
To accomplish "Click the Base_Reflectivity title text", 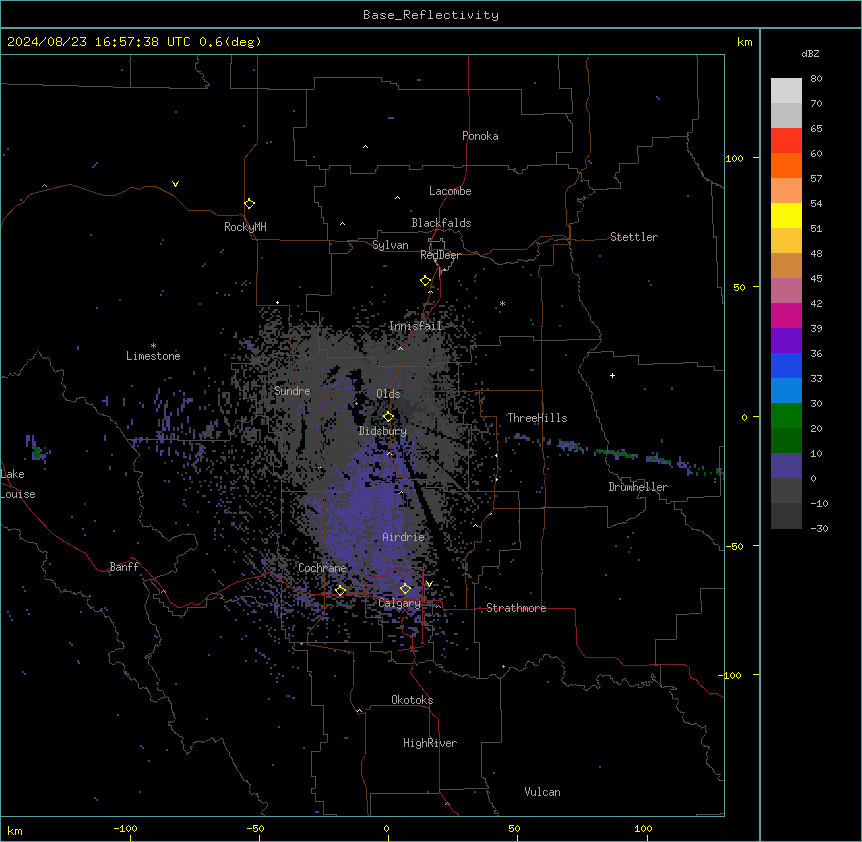I will [431, 15].
